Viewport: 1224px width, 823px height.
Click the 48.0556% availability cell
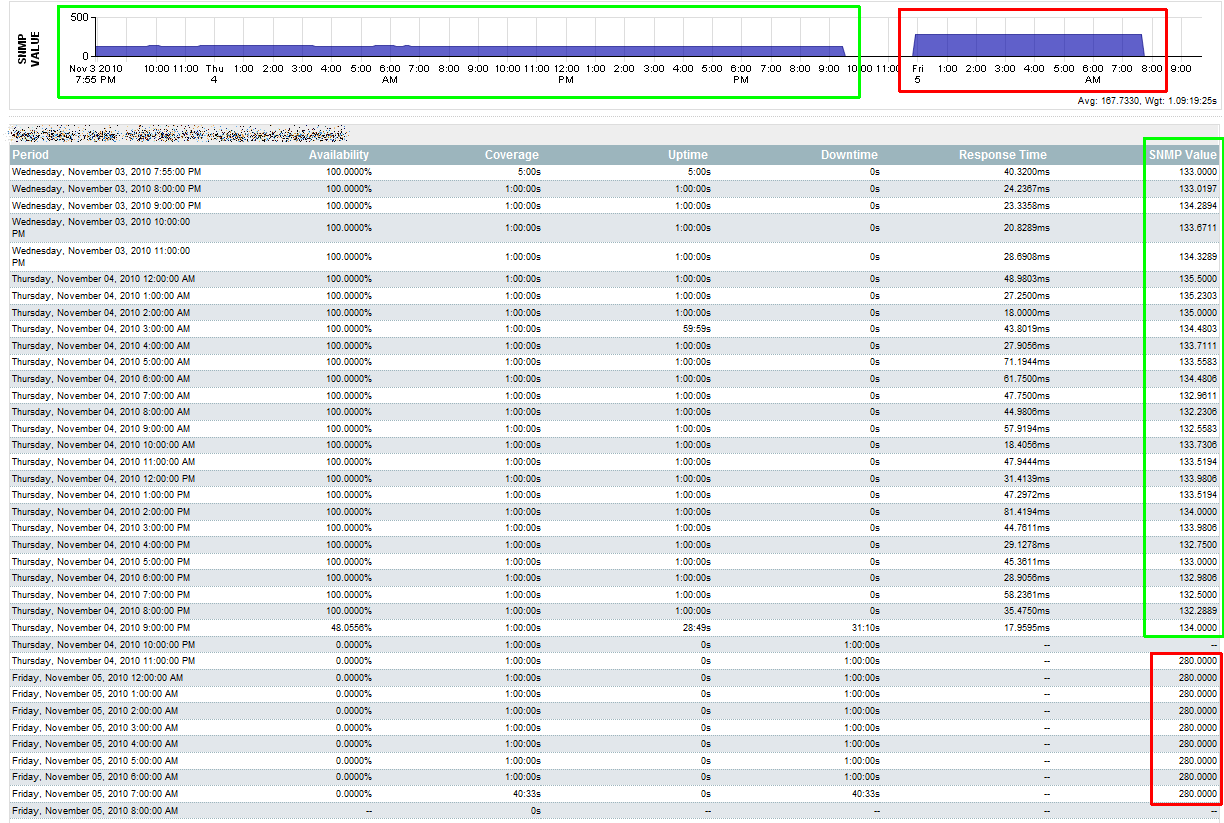[349, 628]
